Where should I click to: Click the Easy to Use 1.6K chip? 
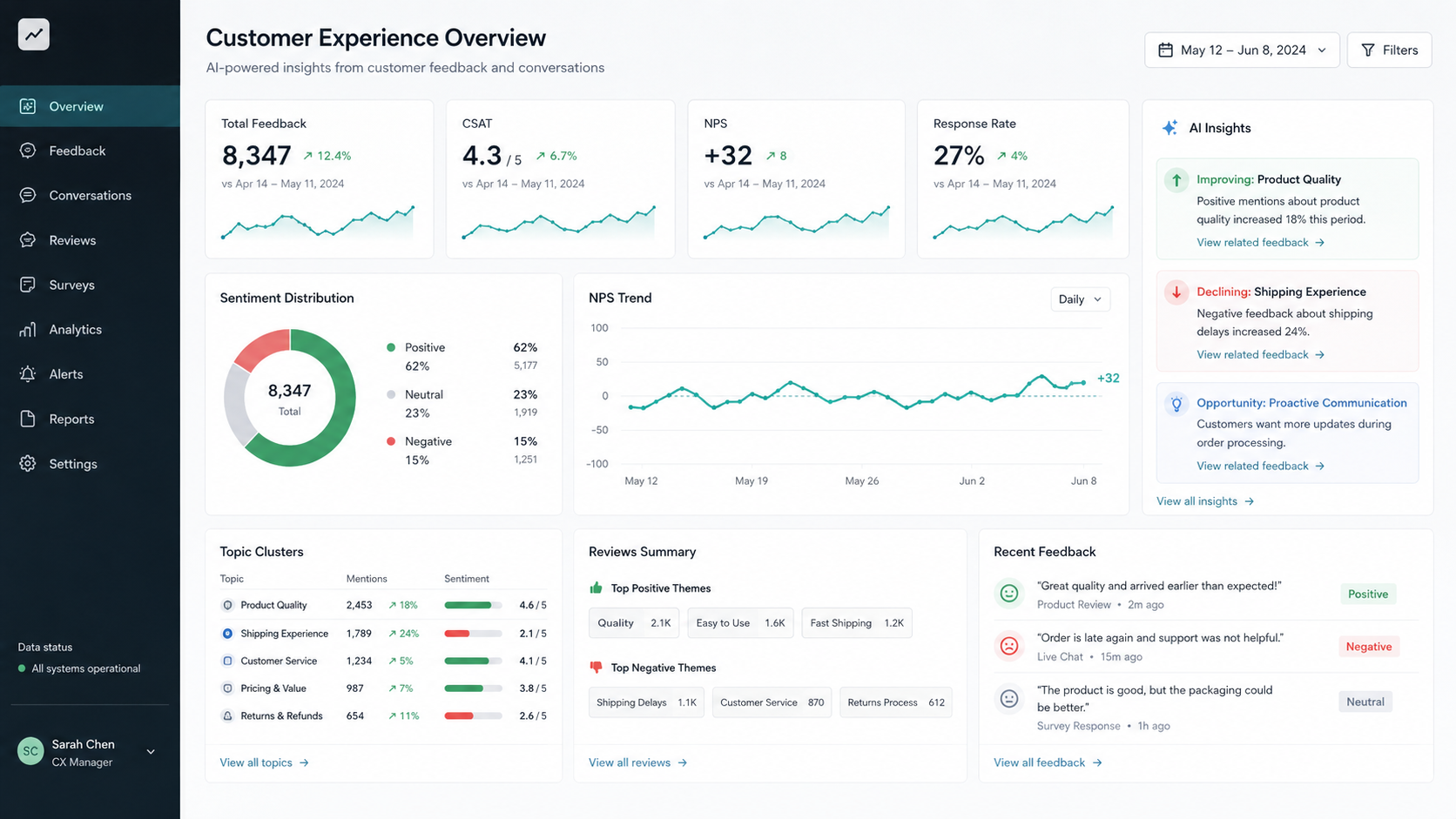click(740, 623)
